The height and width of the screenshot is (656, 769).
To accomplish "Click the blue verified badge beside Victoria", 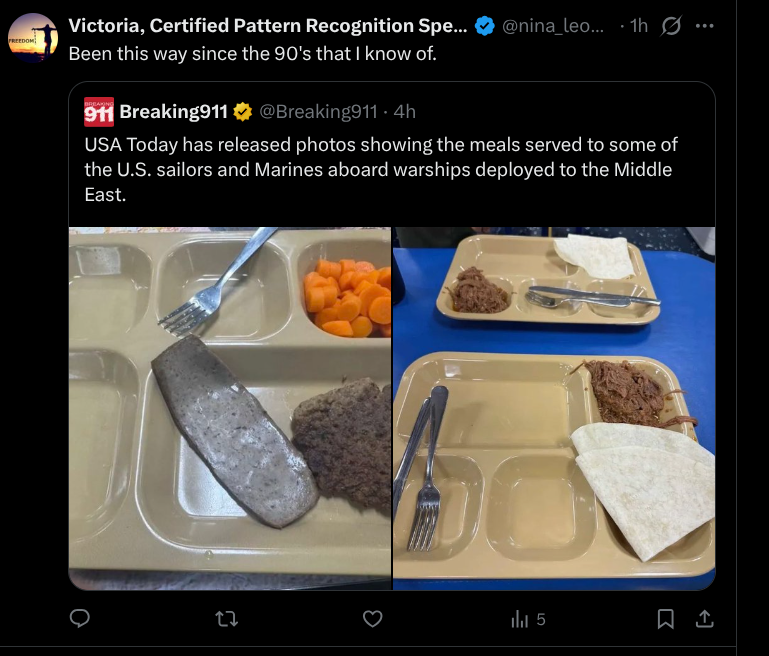I will click(484, 27).
